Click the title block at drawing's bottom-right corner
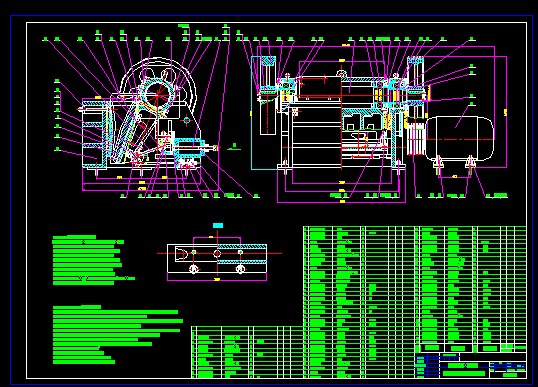Image resolution: width=538 pixels, height=387 pixels. 471,365
